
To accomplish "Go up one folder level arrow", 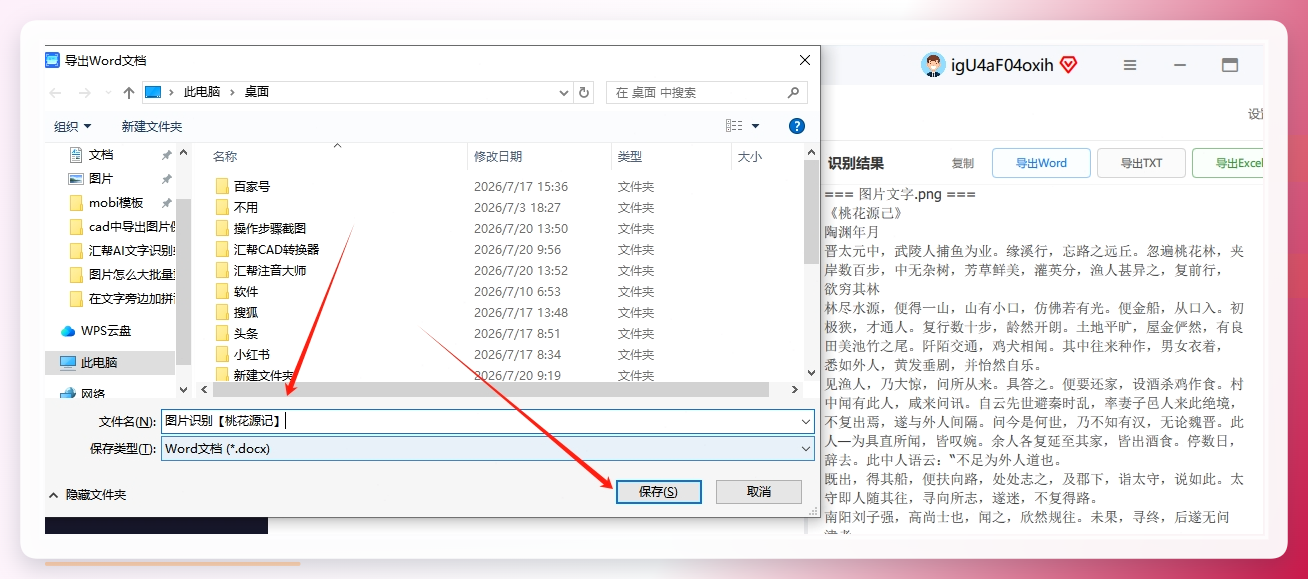I will (x=128, y=93).
